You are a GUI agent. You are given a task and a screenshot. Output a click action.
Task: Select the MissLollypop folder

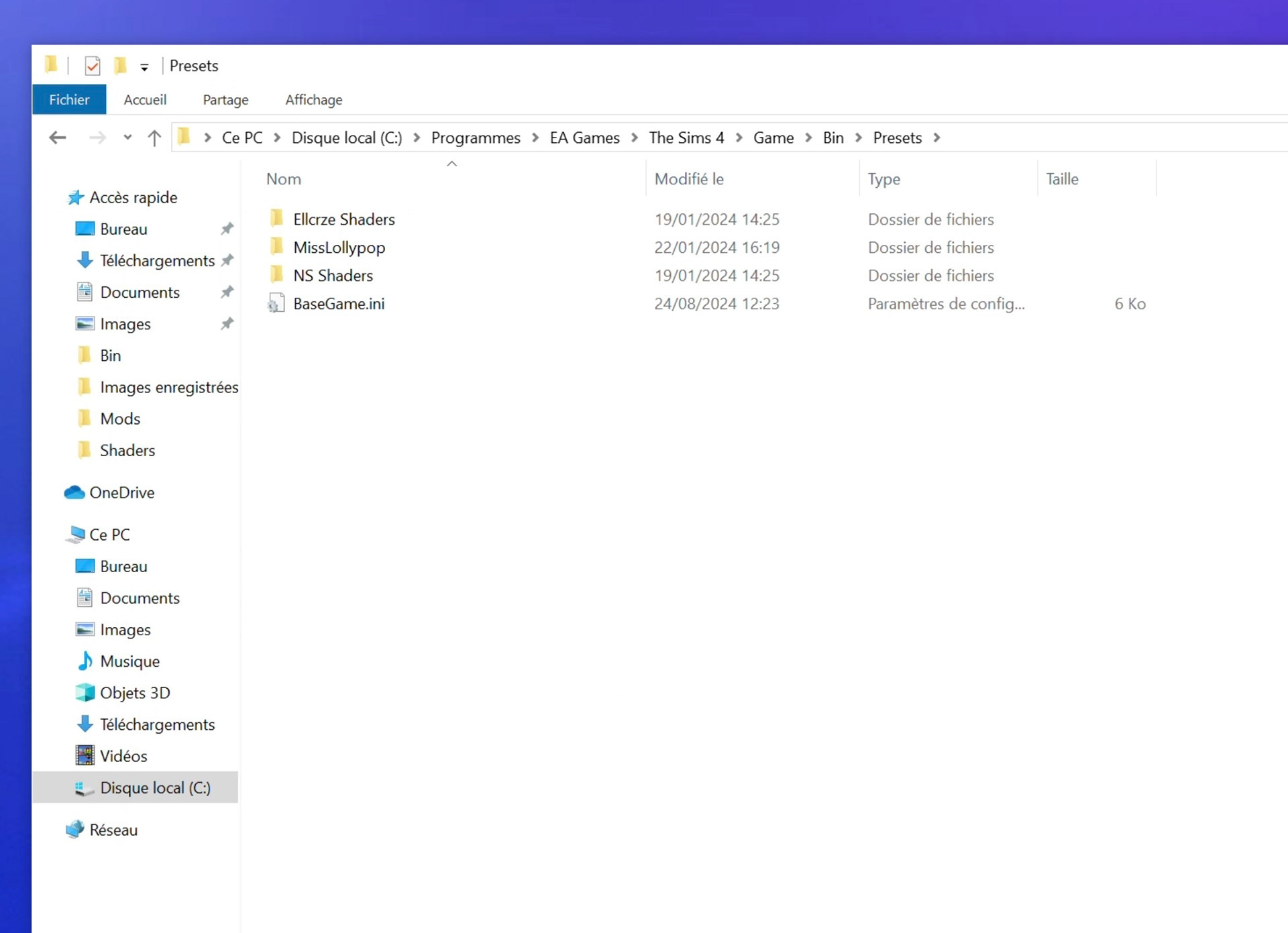(x=339, y=248)
